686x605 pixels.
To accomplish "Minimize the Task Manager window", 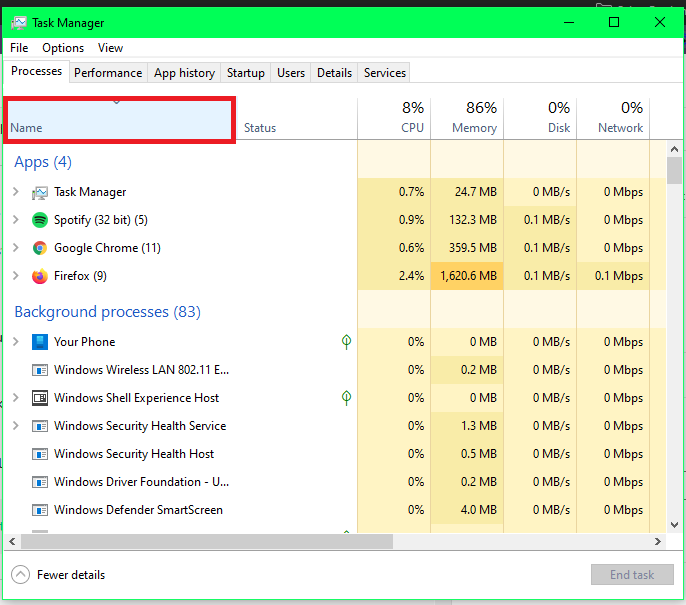I will 569,22.
